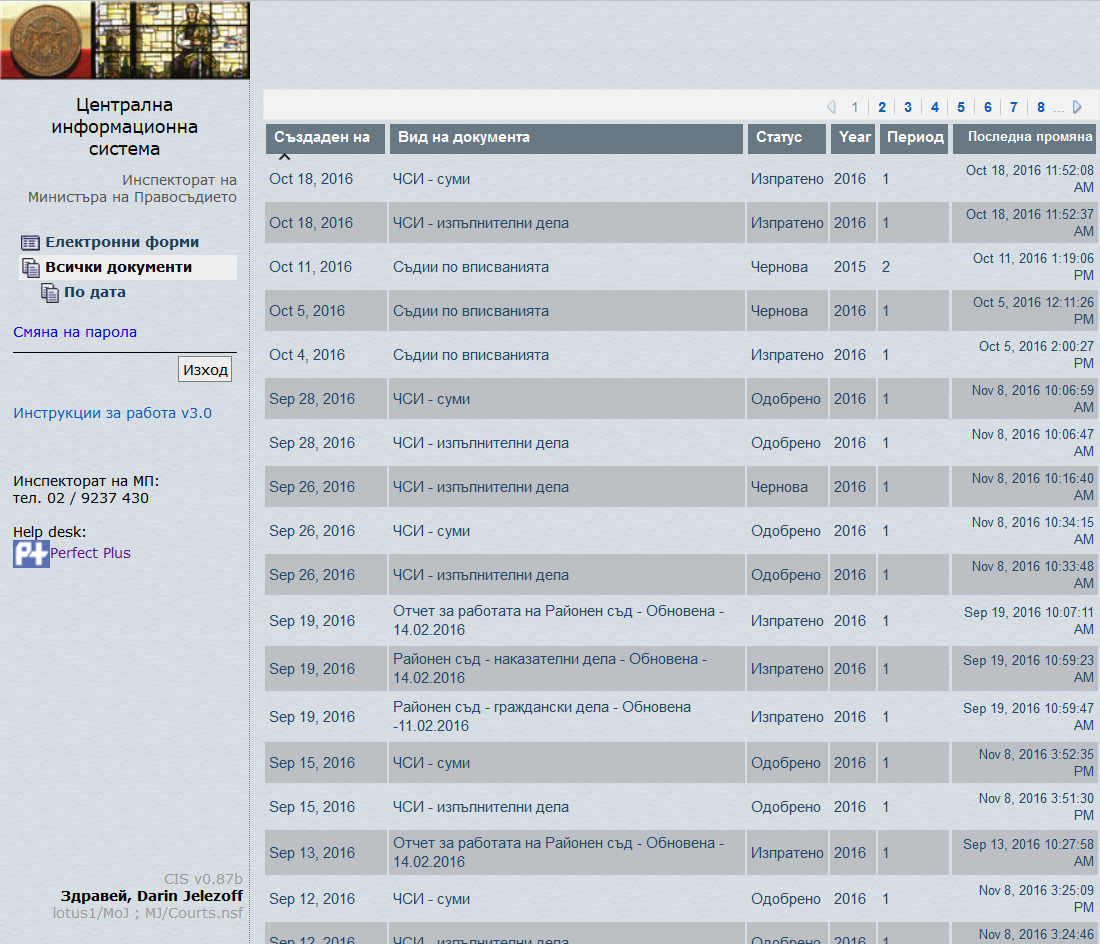Click the Изход logout button
Image resolution: width=1100 pixels, height=944 pixels.
tap(205, 370)
